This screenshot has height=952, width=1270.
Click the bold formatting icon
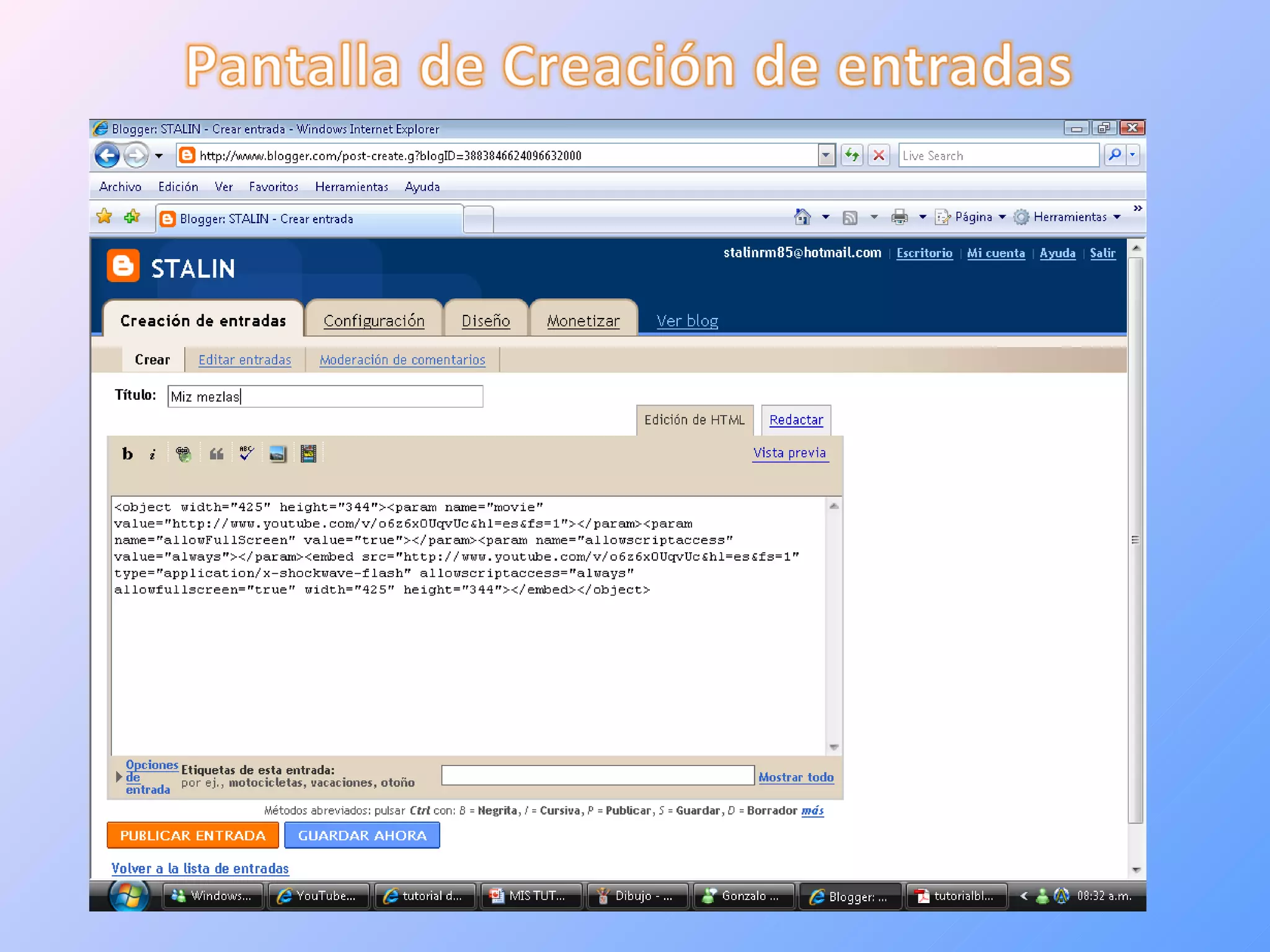[x=127, y=454]
